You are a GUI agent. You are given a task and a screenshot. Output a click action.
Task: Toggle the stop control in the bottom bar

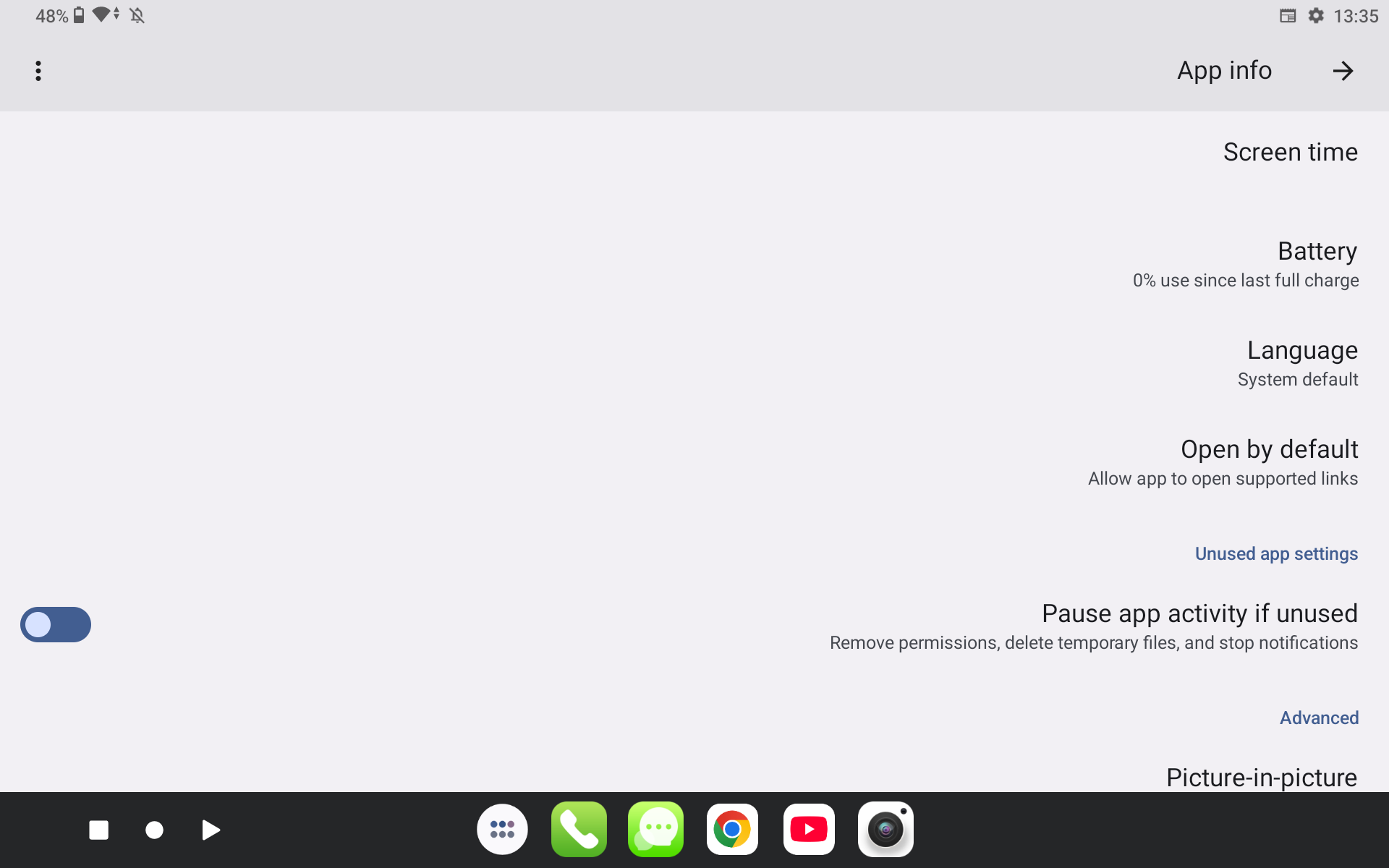click(x=99, y=830)
